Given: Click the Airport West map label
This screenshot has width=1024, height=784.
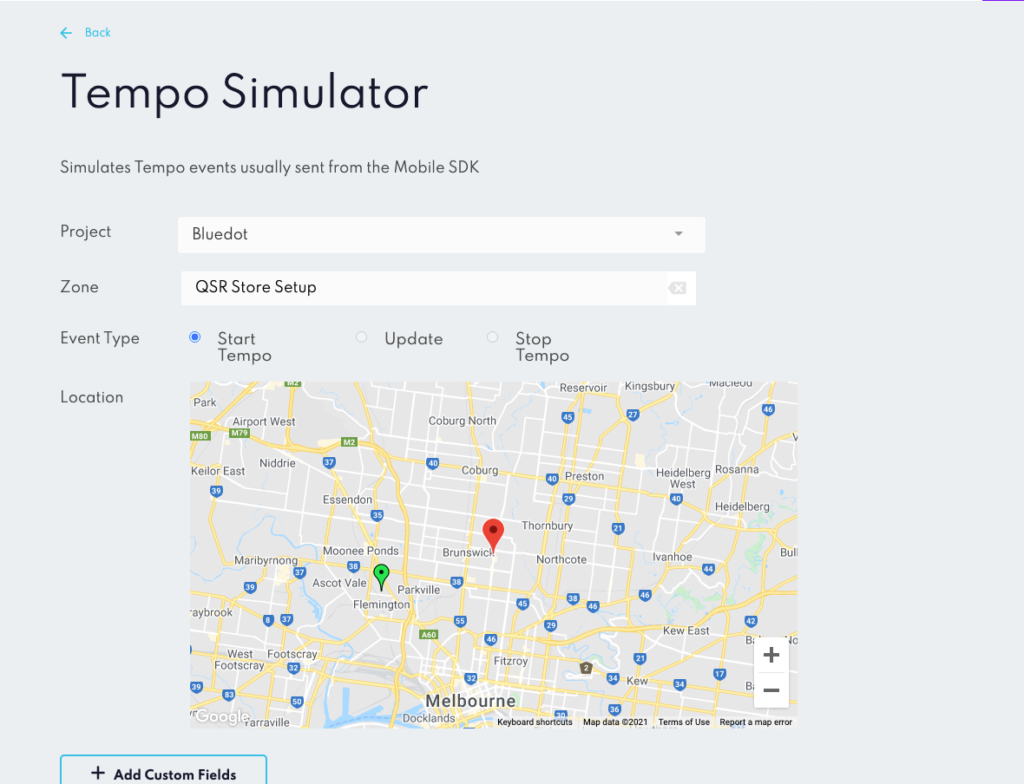Looking at the screenshot, I should [264, 421].
